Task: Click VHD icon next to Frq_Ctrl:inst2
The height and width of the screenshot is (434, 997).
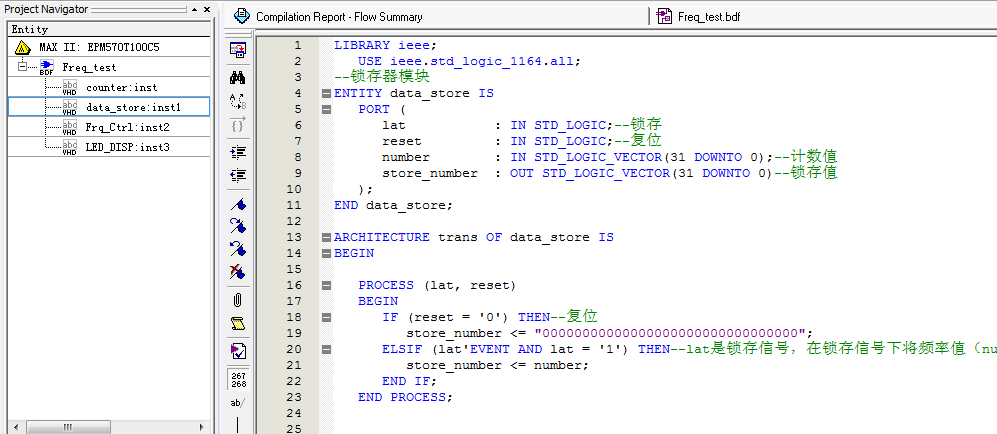Action: click(71, 127)
